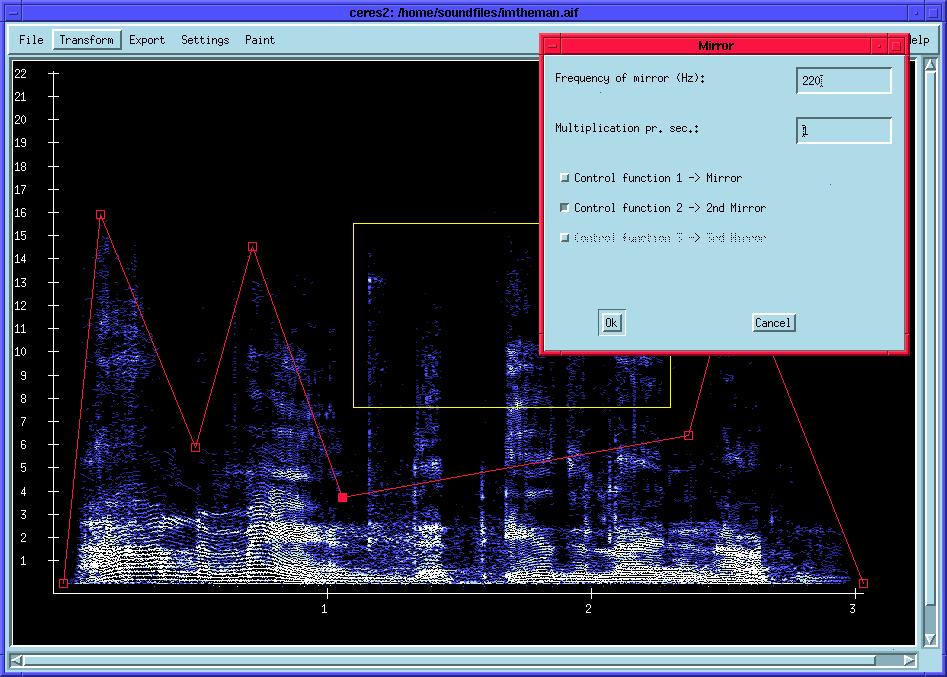Open the Mirror dialog window menu button

[551, 46]
